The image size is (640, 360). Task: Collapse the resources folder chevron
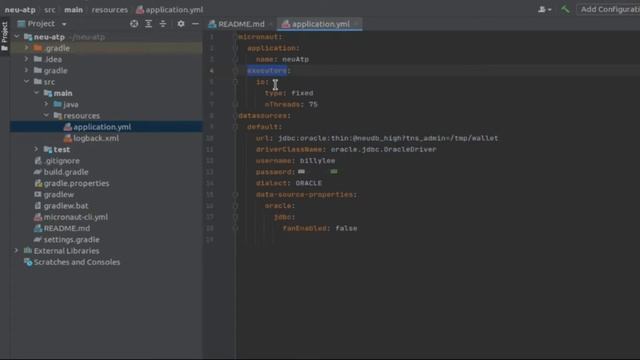click(x=46, y=116)
